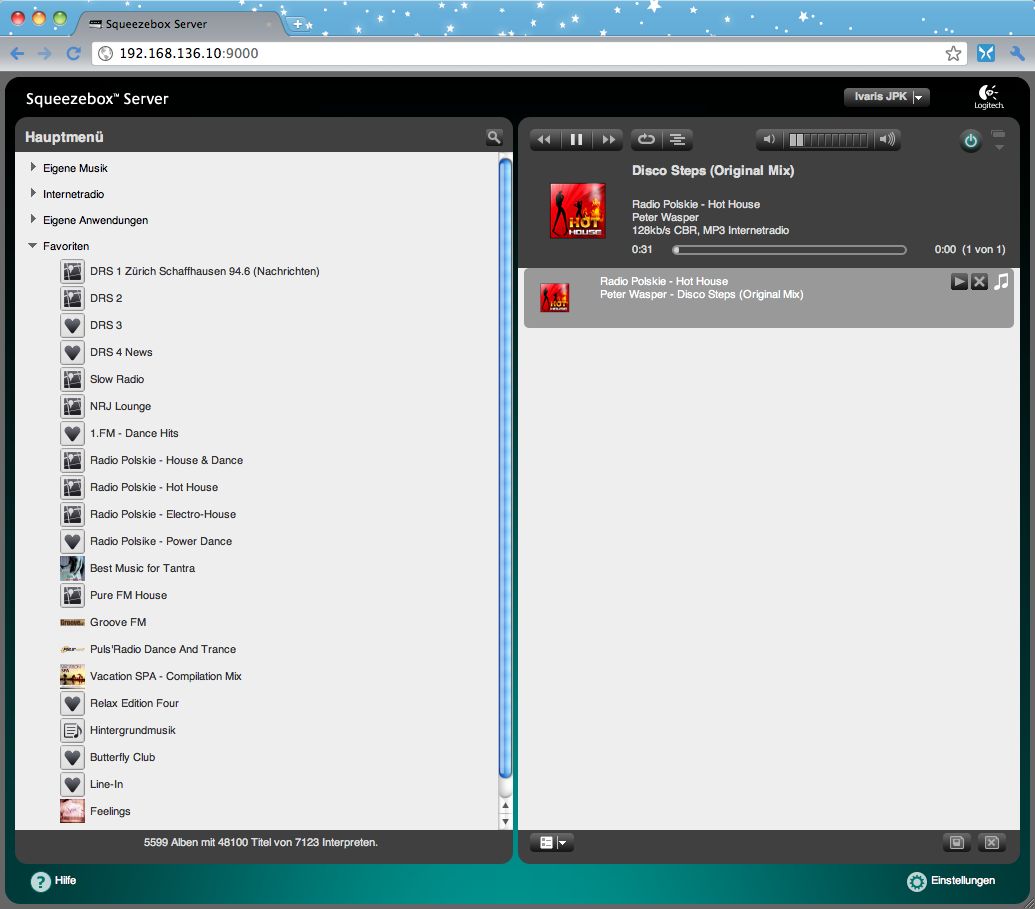1035x909 pixels.
Task: Click the DRS 2 station icon
Action: click(x=73, y=298)
